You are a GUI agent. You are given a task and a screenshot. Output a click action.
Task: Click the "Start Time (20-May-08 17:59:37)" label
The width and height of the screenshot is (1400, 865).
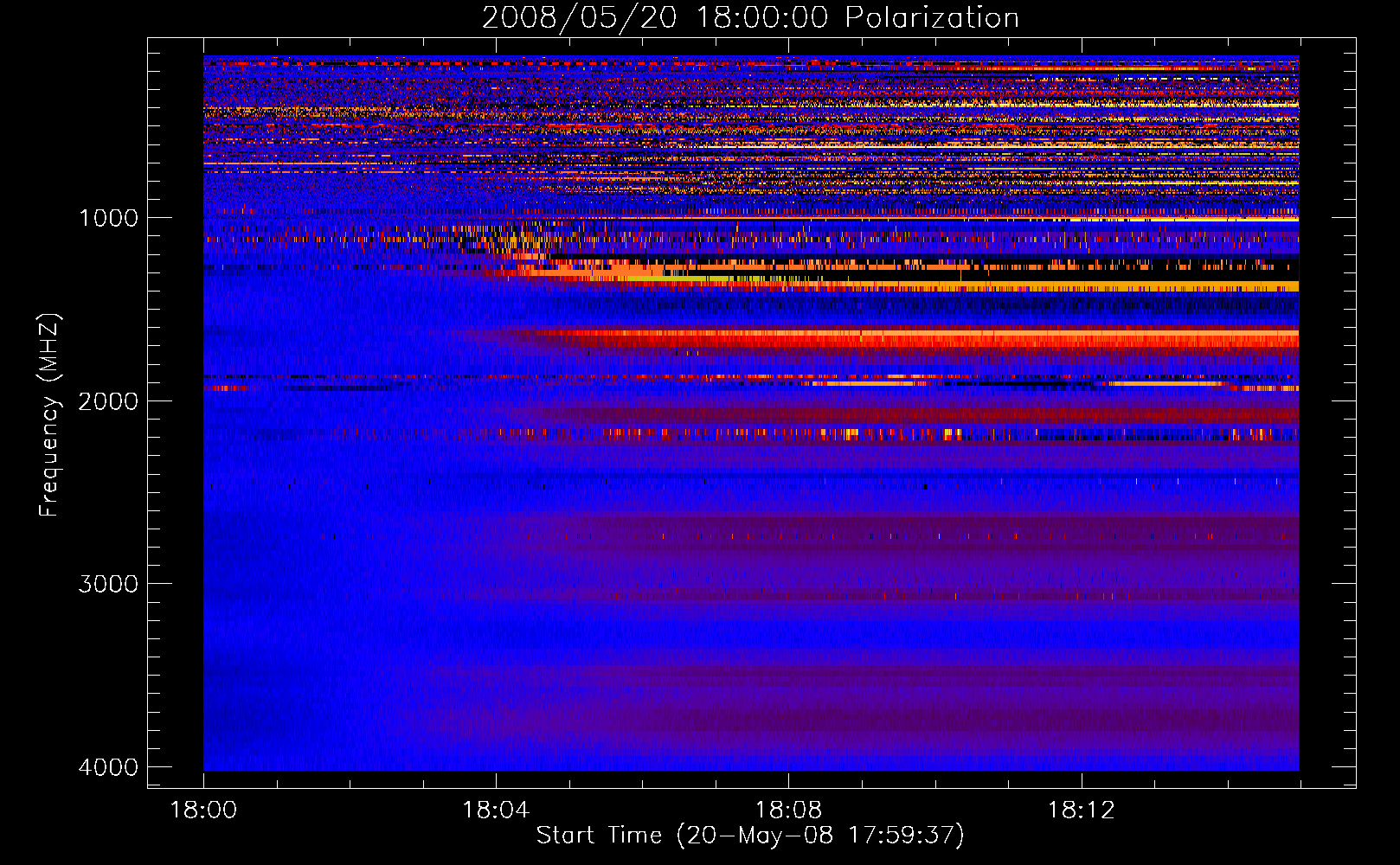pos(750,836)
